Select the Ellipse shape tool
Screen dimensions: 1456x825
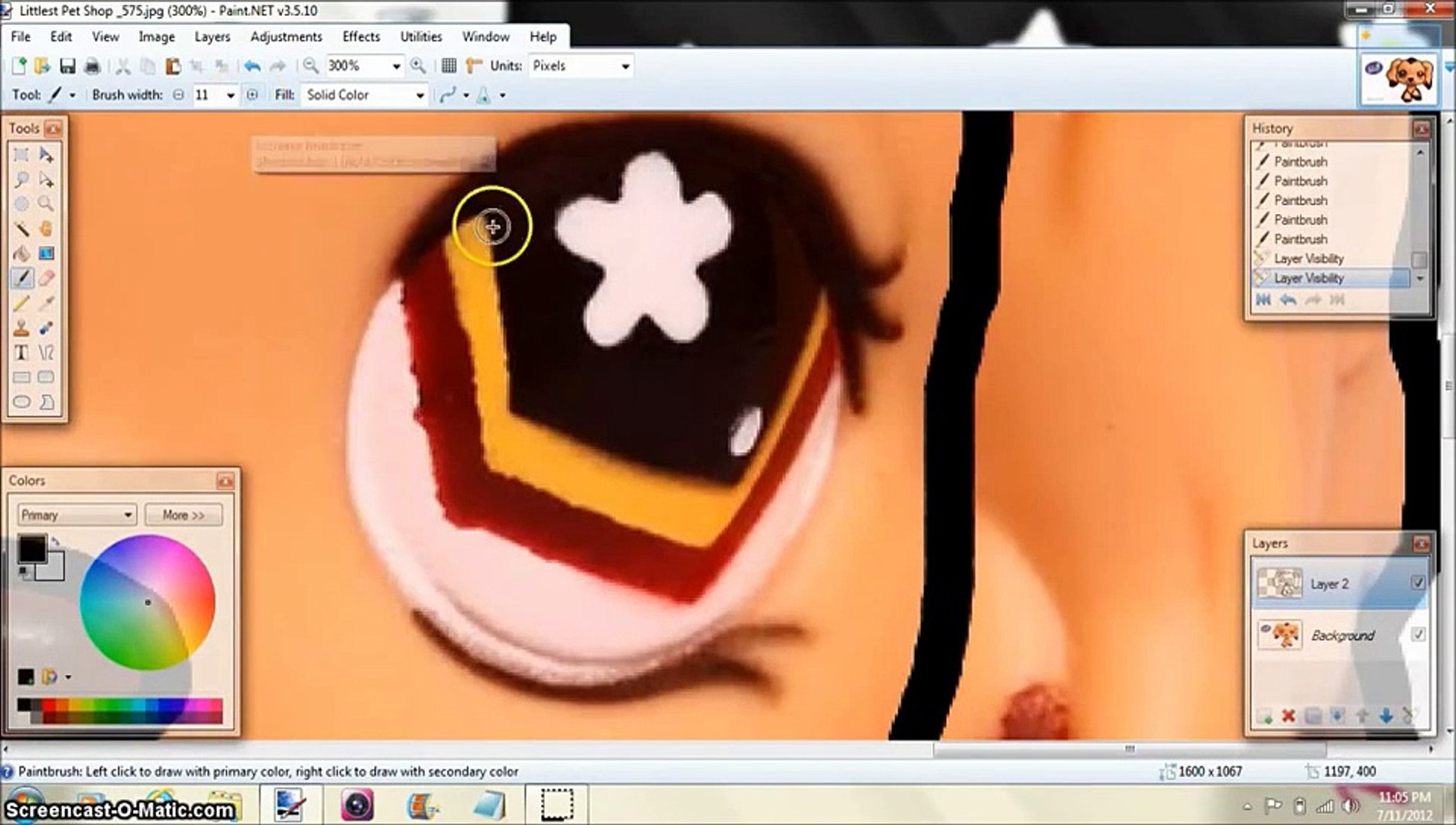coord(21,402)
